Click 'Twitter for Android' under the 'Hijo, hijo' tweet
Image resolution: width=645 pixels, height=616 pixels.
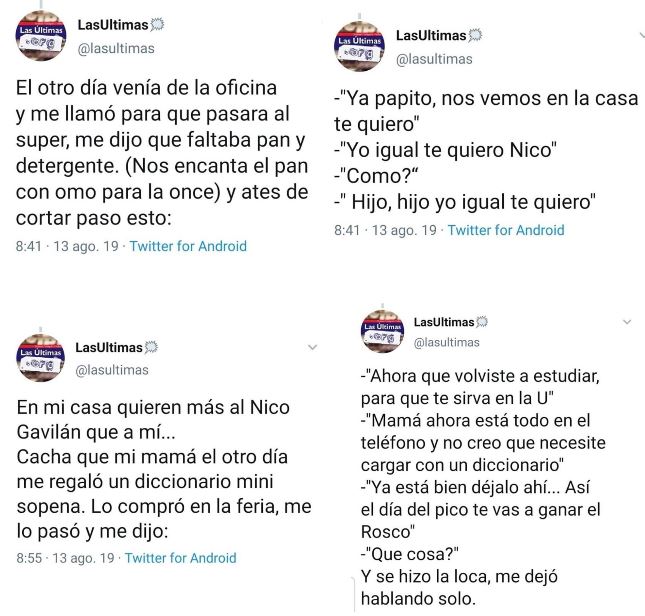click(505, 230)
